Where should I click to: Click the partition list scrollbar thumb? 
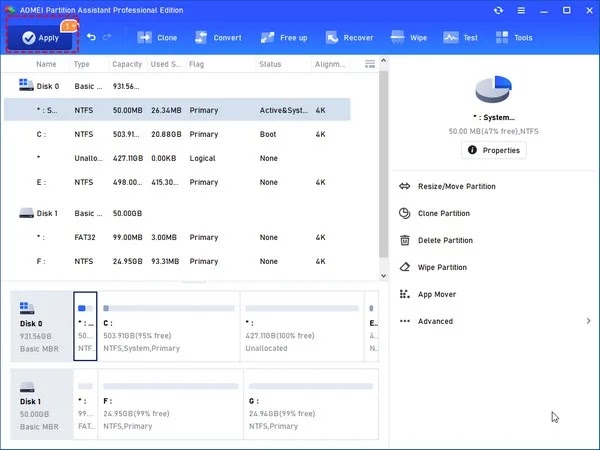coord(383,164)
